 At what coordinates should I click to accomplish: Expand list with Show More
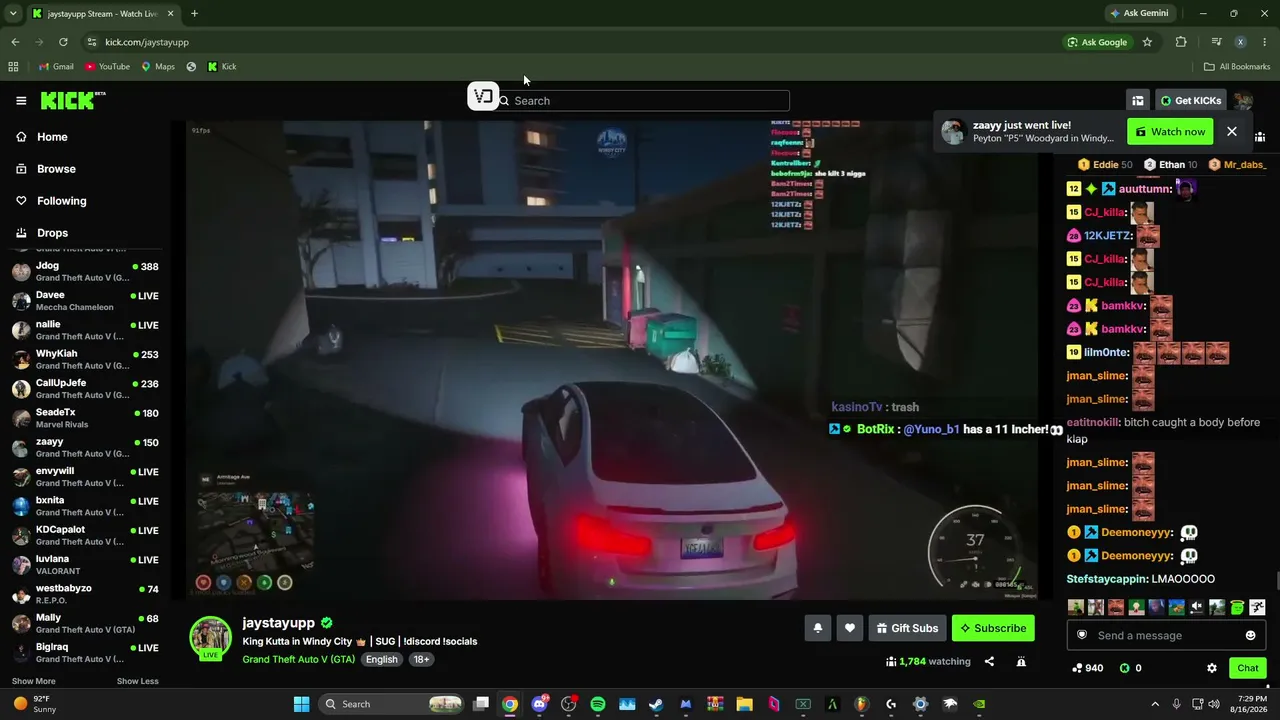tap(34, 681)
